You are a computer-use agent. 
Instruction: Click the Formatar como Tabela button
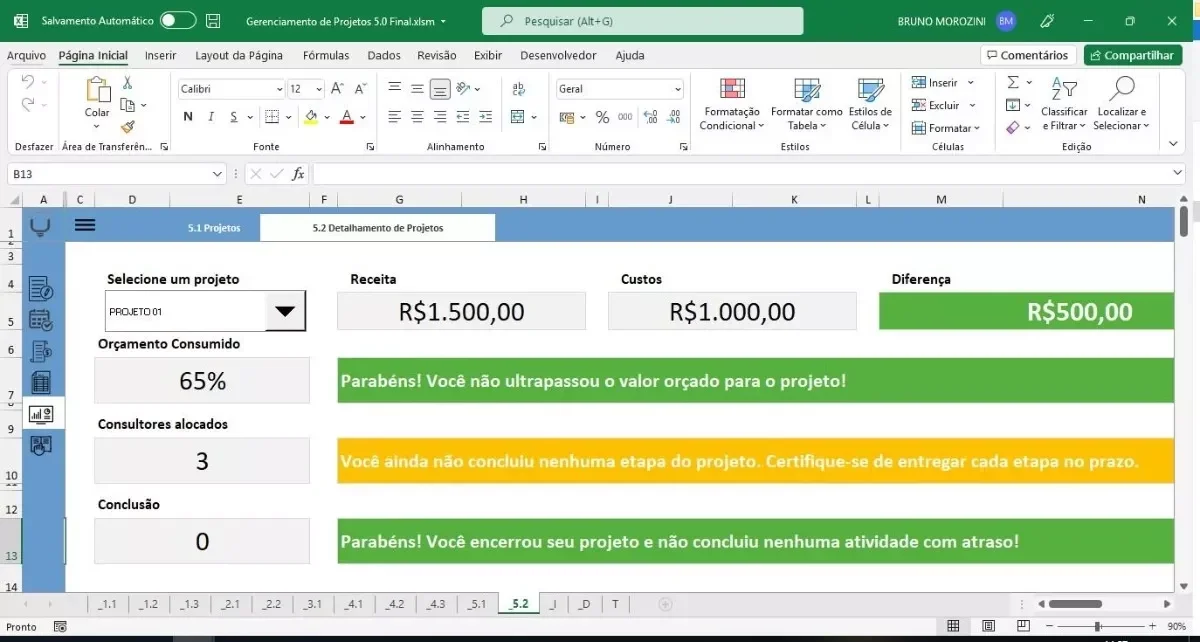pos(806,105)
